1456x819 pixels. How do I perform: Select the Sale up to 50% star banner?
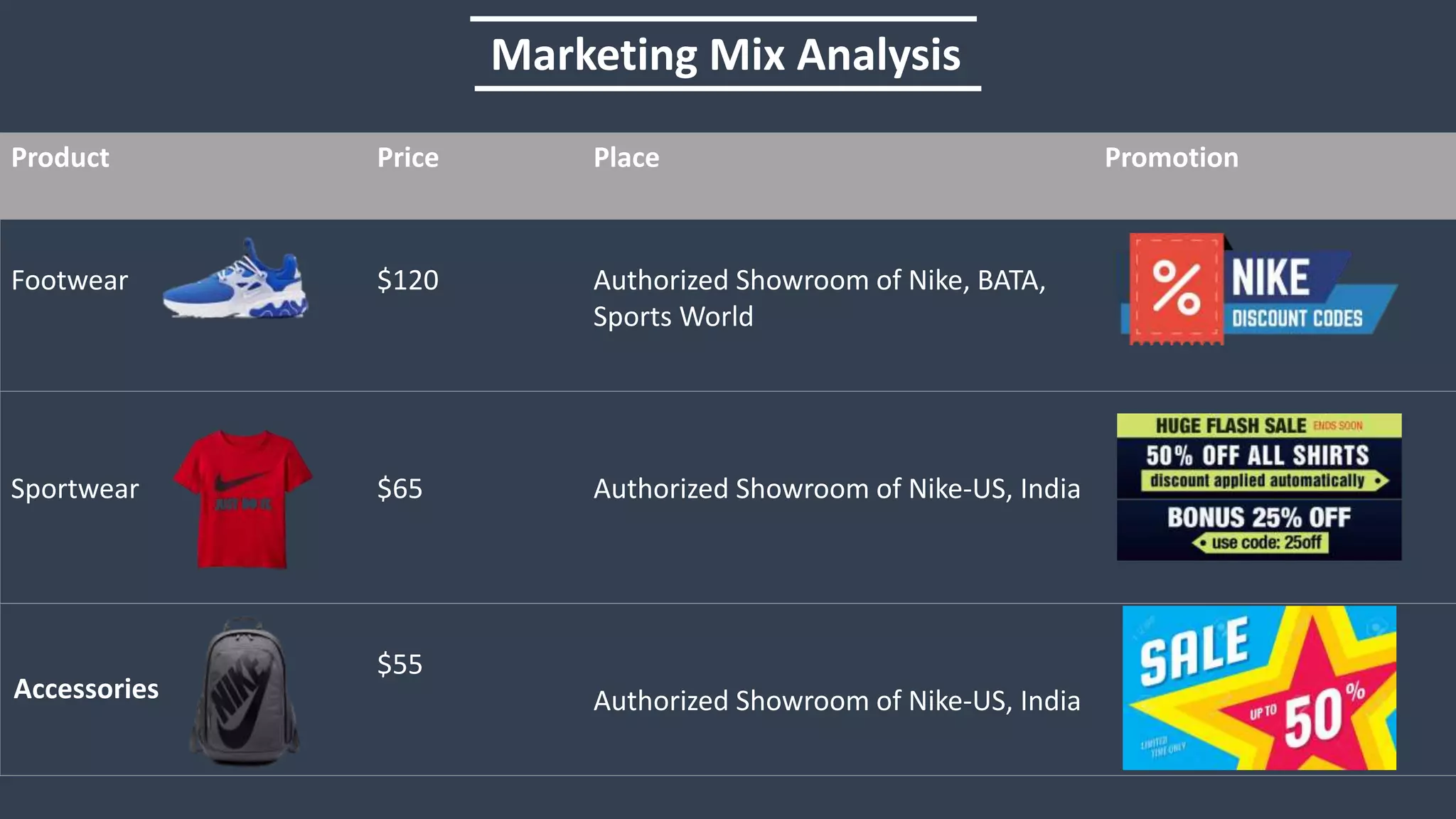[x=1258, y=687]
